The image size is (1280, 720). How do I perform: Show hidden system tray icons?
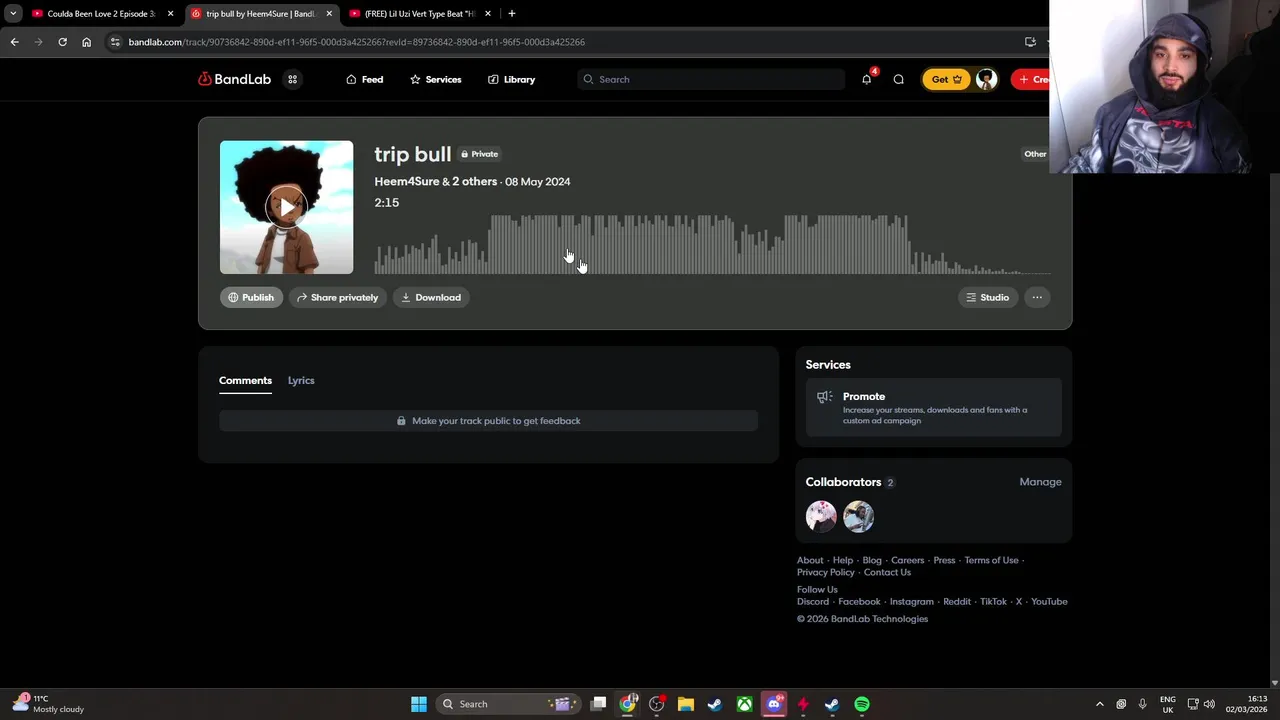click(x=1100, y=704)
